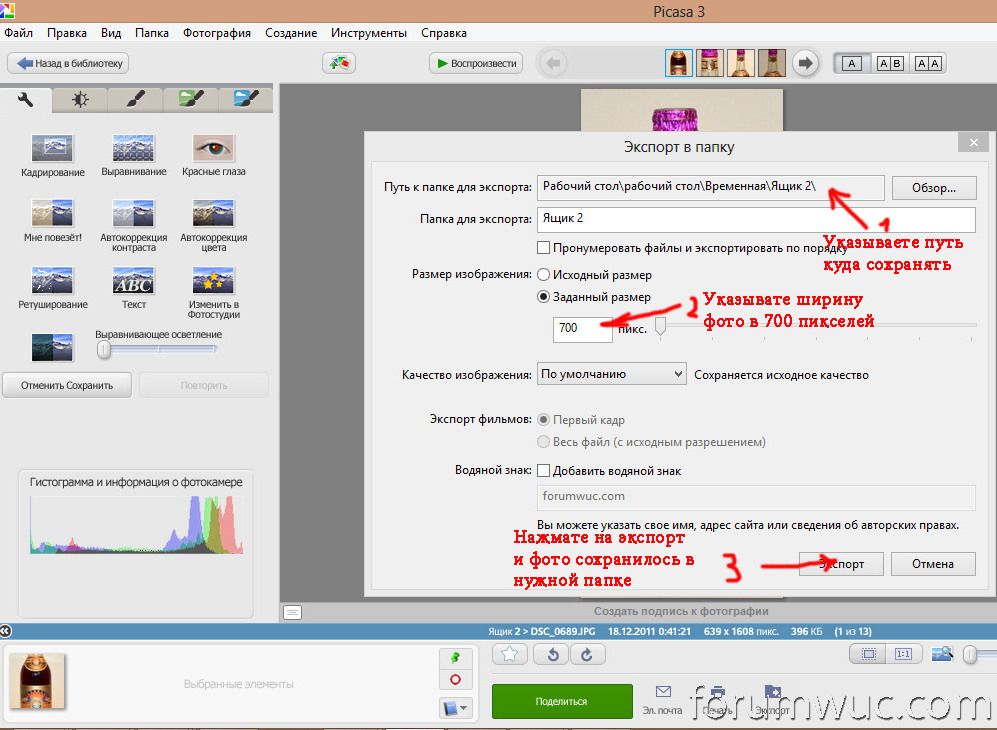Enable Пронумеровать файлы checkbox
The image size is (997, 730).
tap(544, 247)
